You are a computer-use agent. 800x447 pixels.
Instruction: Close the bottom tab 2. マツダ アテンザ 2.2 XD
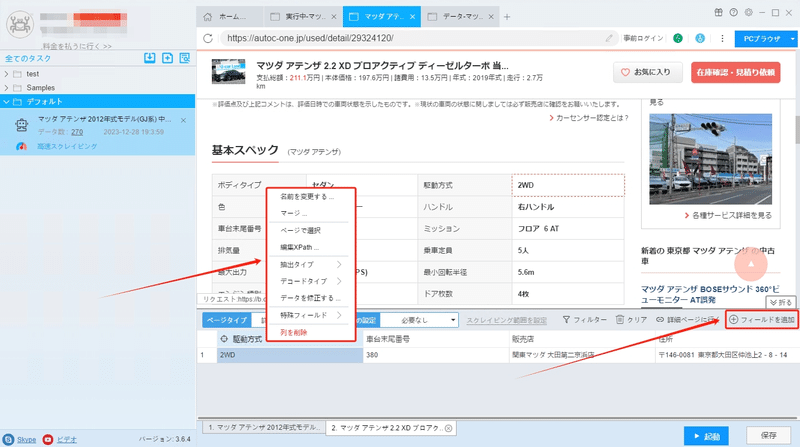[x=448, y=428]
